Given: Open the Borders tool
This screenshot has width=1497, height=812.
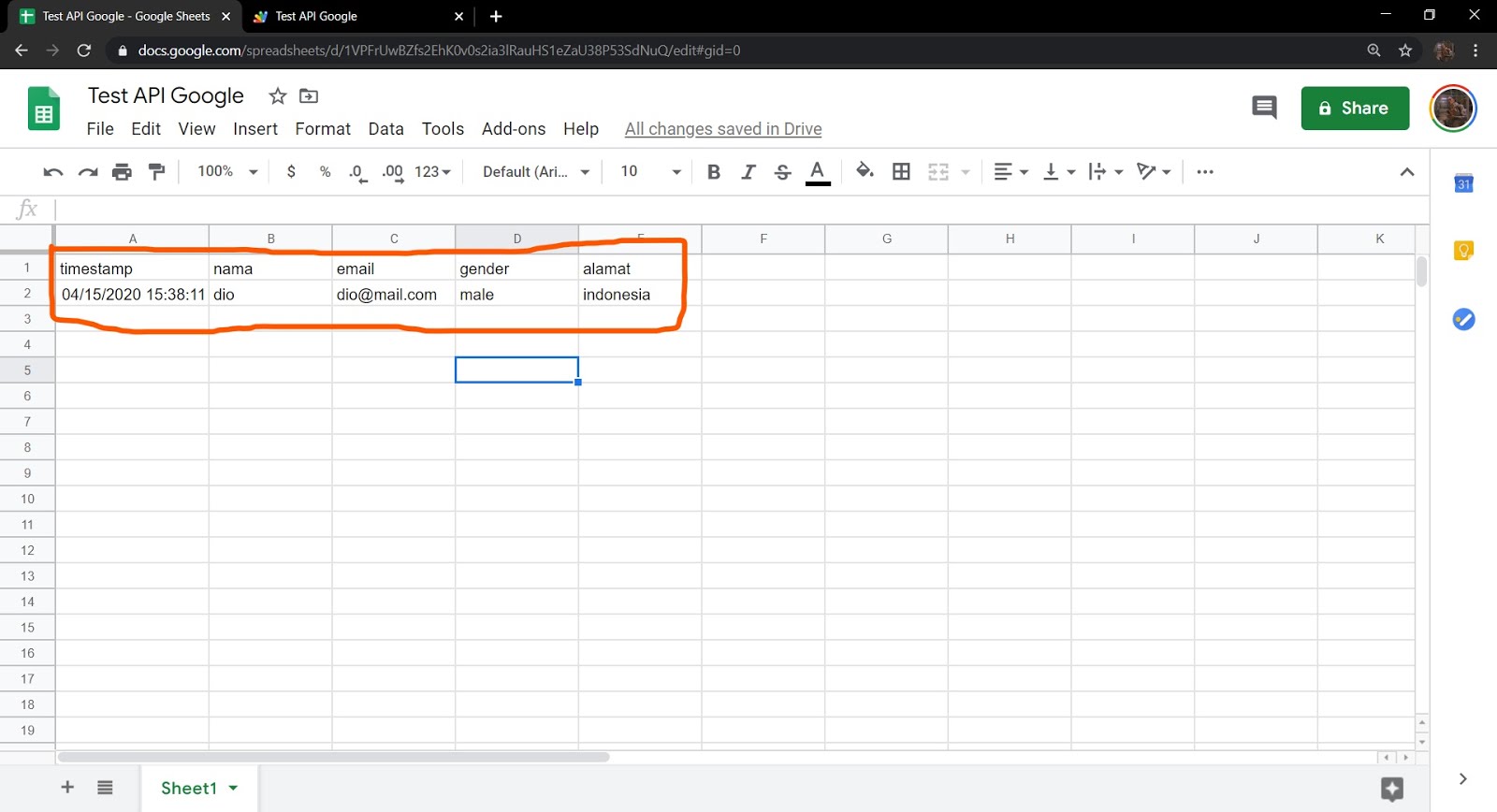Looking at the screenshot, I should 901,171.
